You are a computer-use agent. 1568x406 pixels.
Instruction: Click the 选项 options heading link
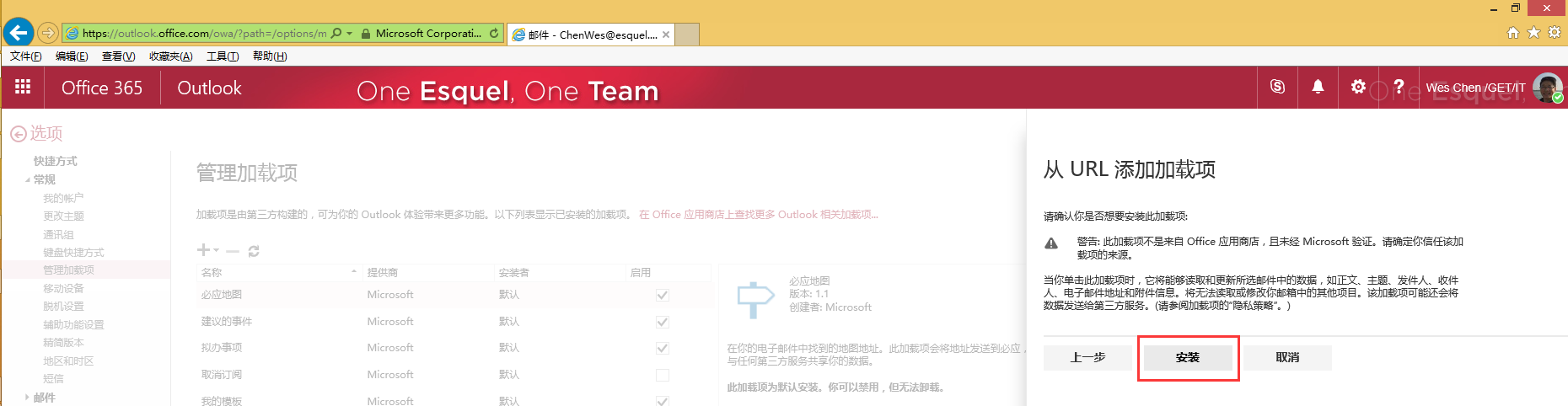pyautogui.click(x=46, y=133)
